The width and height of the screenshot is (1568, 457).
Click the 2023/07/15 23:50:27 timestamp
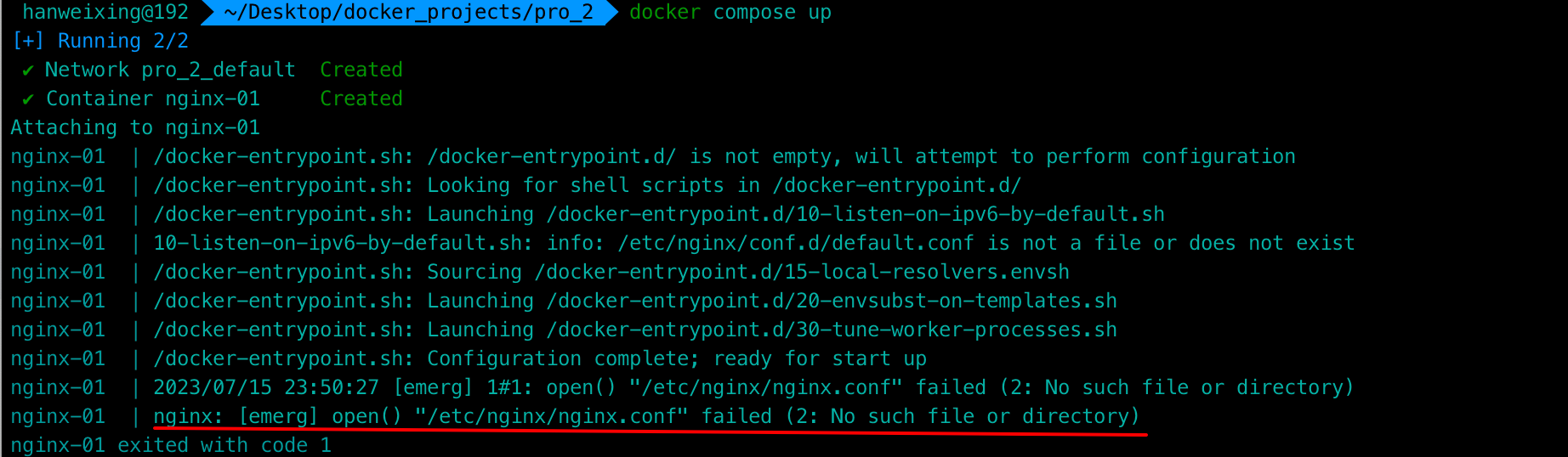[x=266, y=387]
